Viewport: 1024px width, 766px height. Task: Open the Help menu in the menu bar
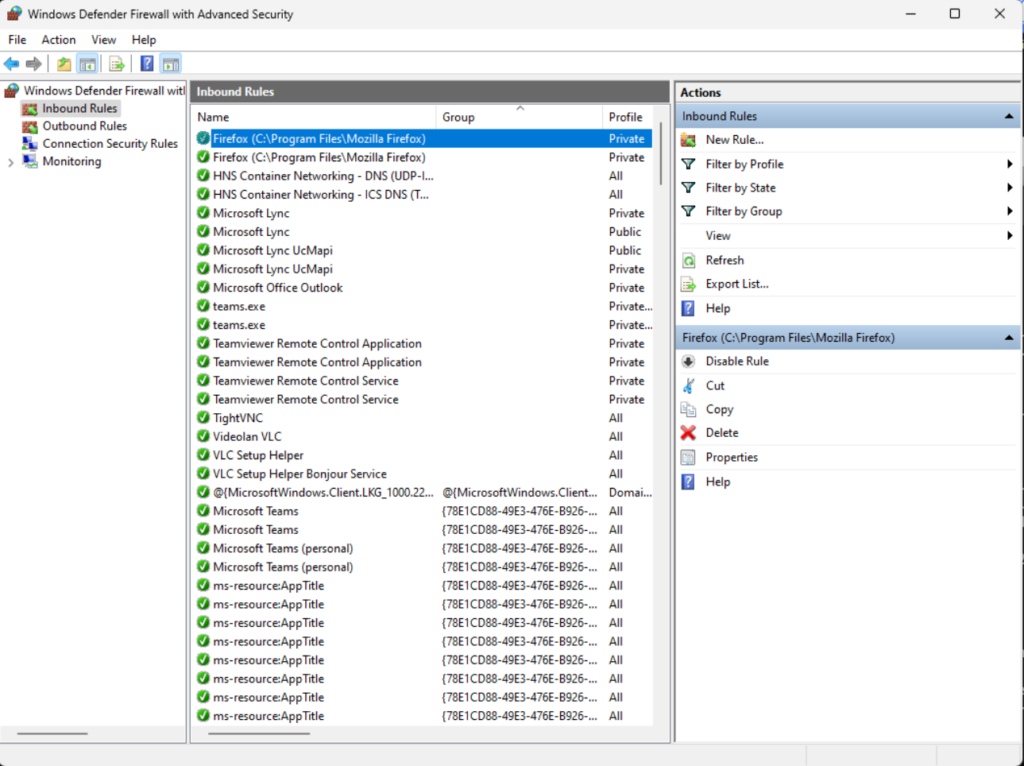[x=144, y=40]
